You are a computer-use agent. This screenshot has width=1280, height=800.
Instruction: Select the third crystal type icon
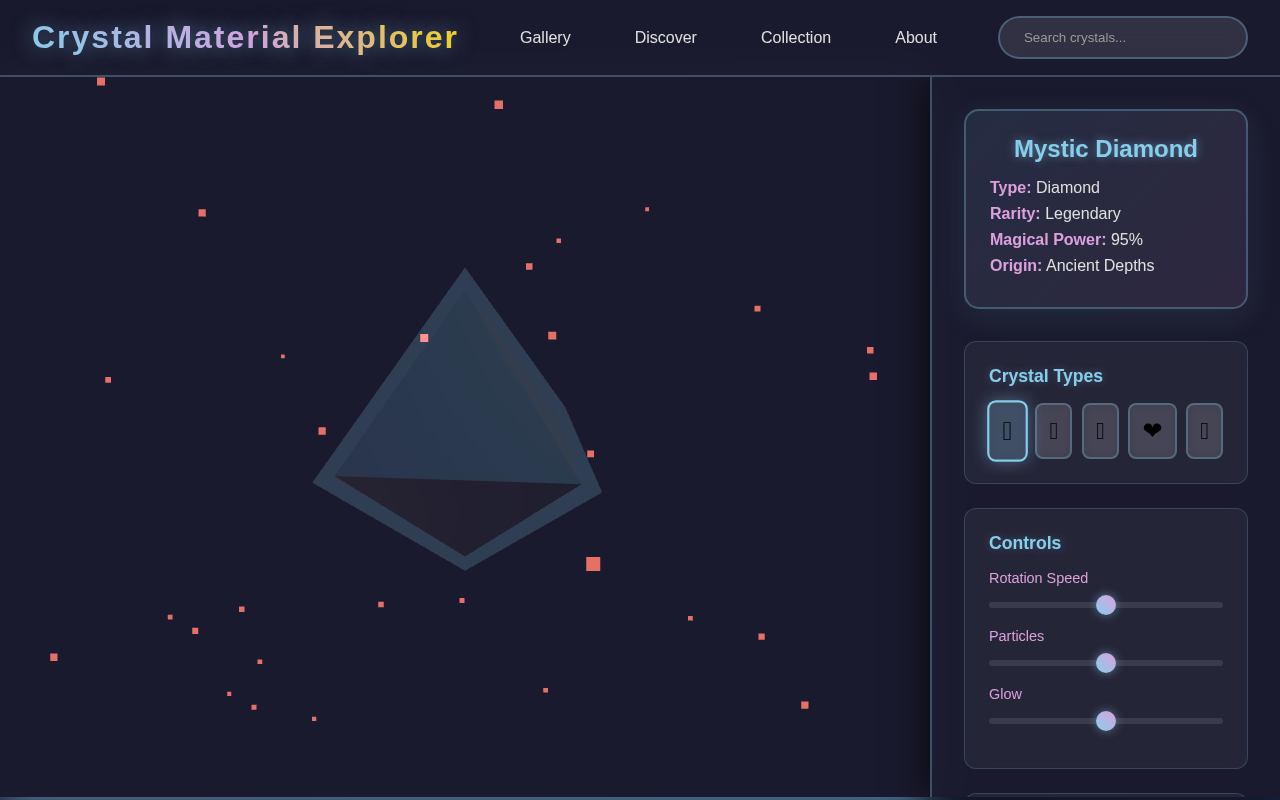(1100, 430)
